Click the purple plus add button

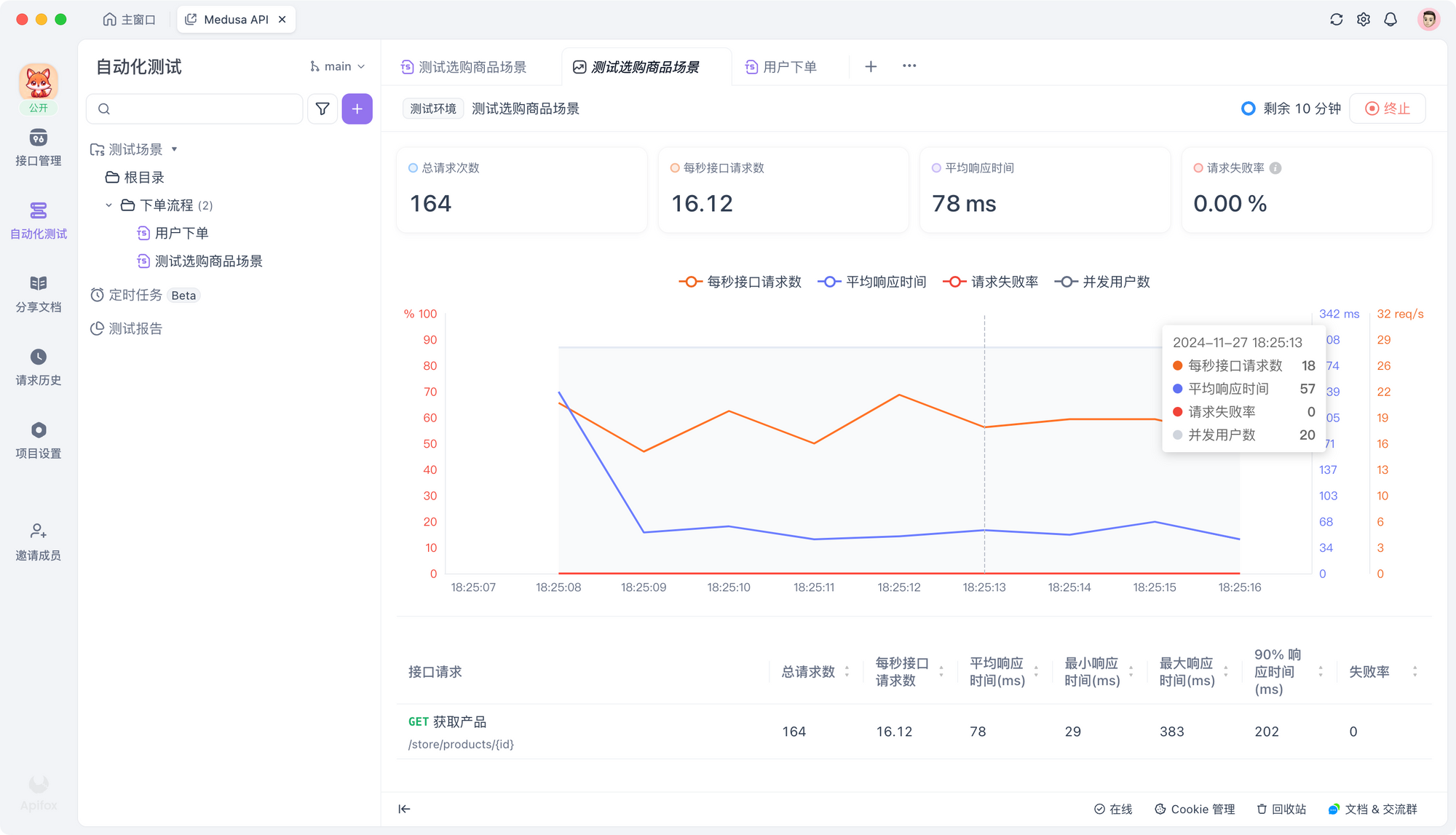click(357, 109)
